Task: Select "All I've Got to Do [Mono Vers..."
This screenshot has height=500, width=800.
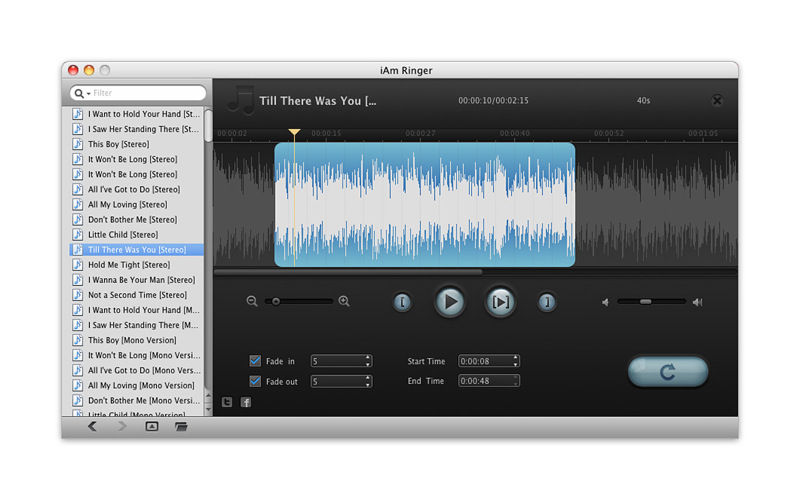Action: (x=136, y=370)
